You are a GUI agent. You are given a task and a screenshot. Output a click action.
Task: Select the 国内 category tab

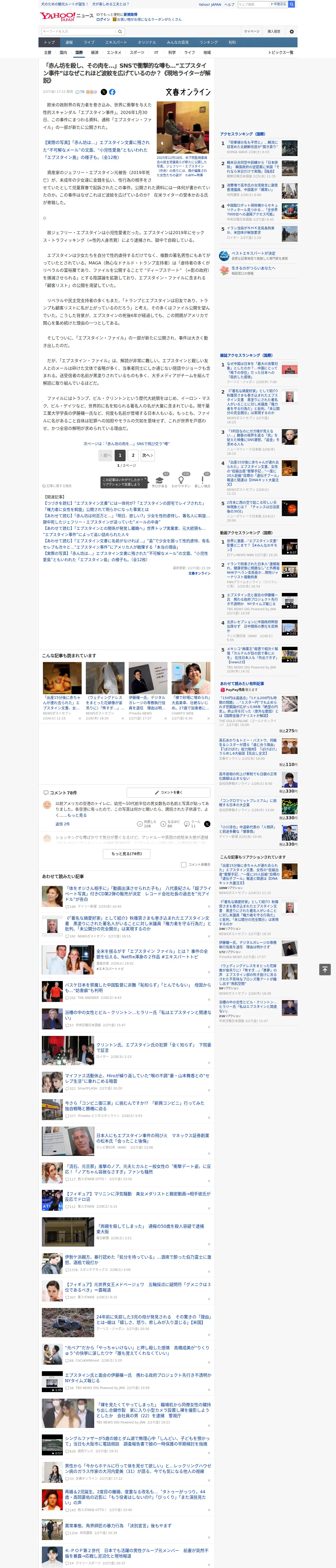pyautogui.click(x=63, y=52)
